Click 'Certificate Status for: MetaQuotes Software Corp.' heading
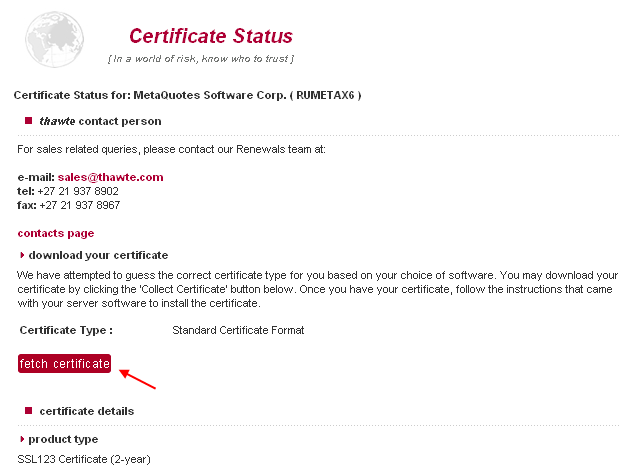The height and width of the screenshot is (472, 622). coord(187,95)
